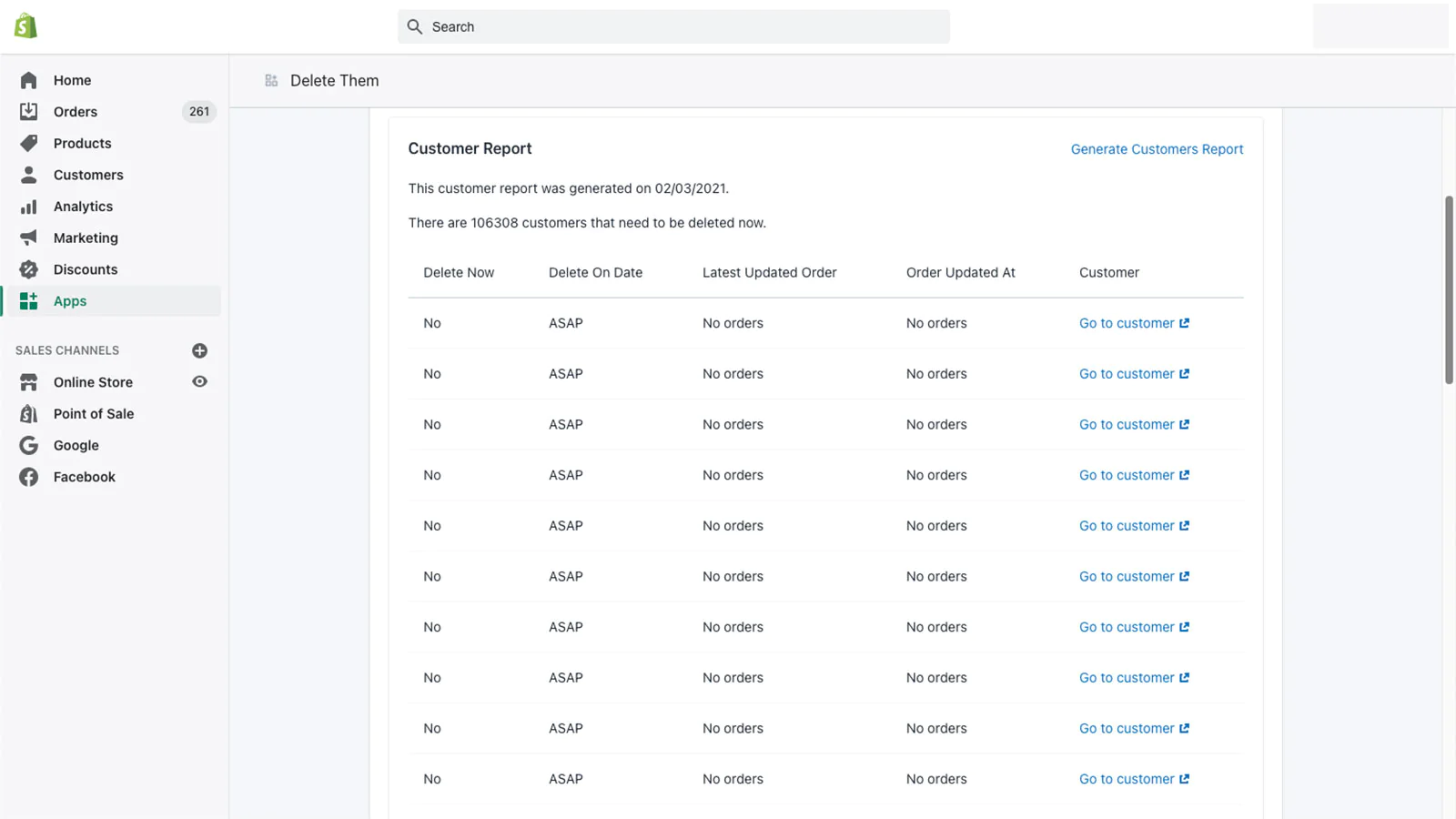Click Go to customer in third row
The image size is (1456, 819).
[x=1134, y=424]
